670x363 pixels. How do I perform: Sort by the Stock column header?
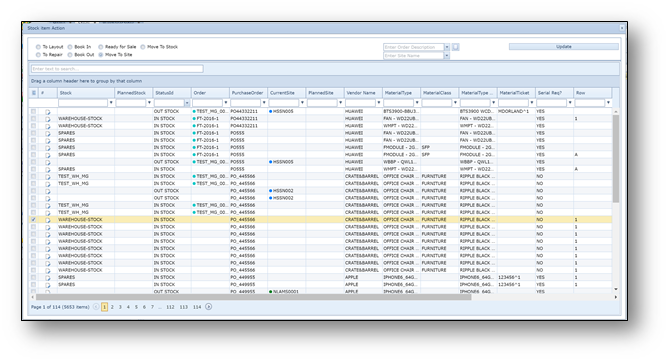(86, 93)
